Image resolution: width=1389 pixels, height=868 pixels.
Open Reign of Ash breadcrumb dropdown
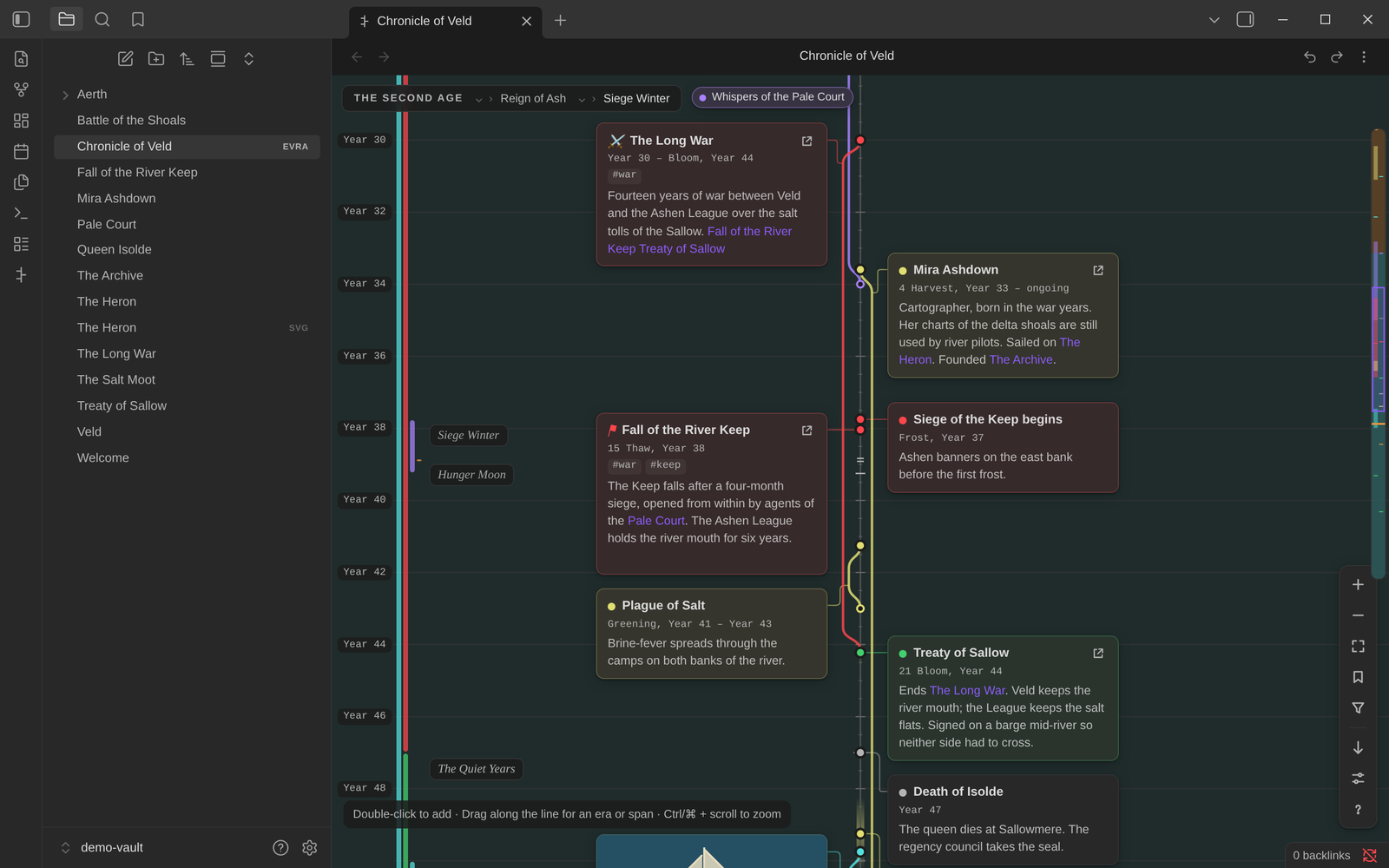point(582,99)
